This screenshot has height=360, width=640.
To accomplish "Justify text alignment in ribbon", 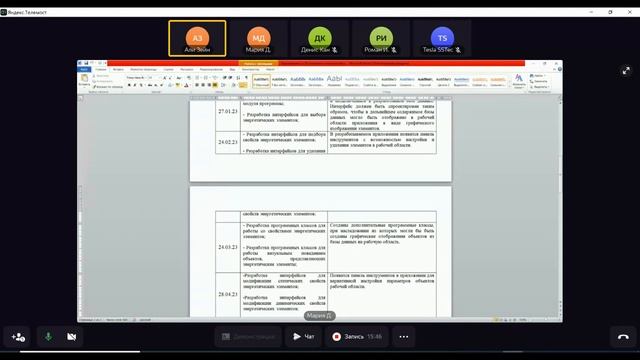I will click(x=215, y=85).
